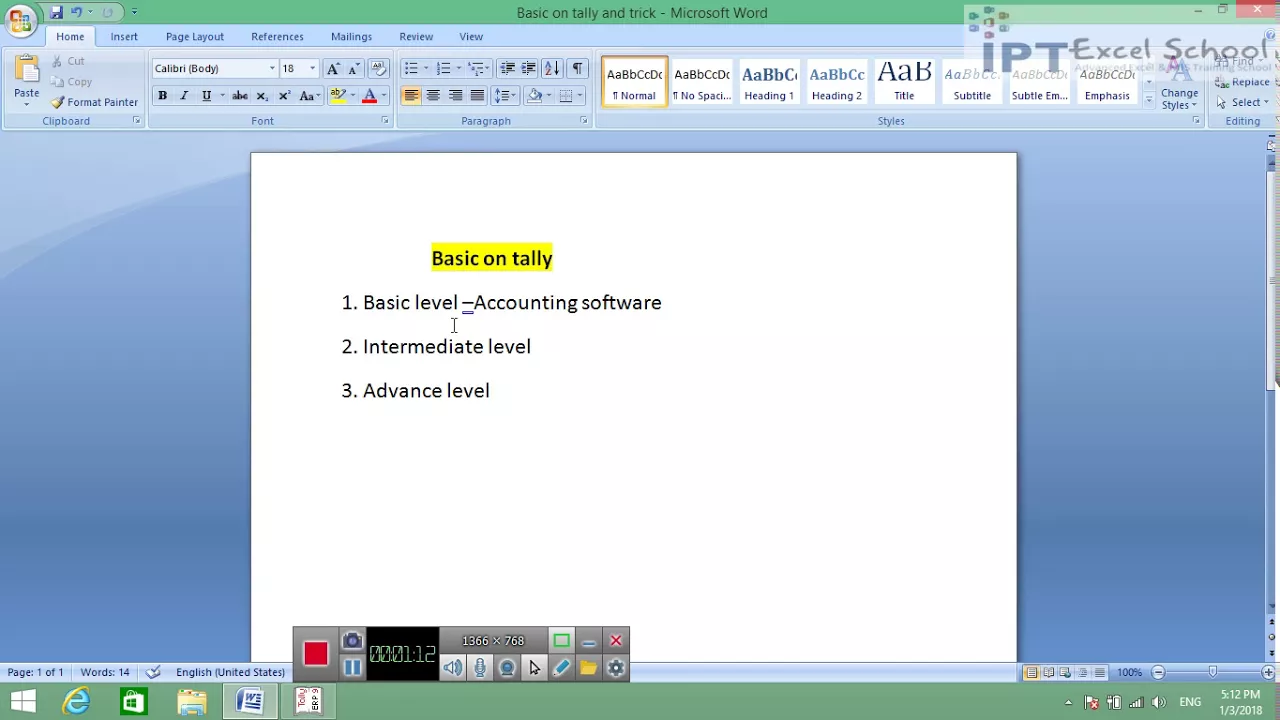Open the Line Spacing dropdown

tap(505, 96)
